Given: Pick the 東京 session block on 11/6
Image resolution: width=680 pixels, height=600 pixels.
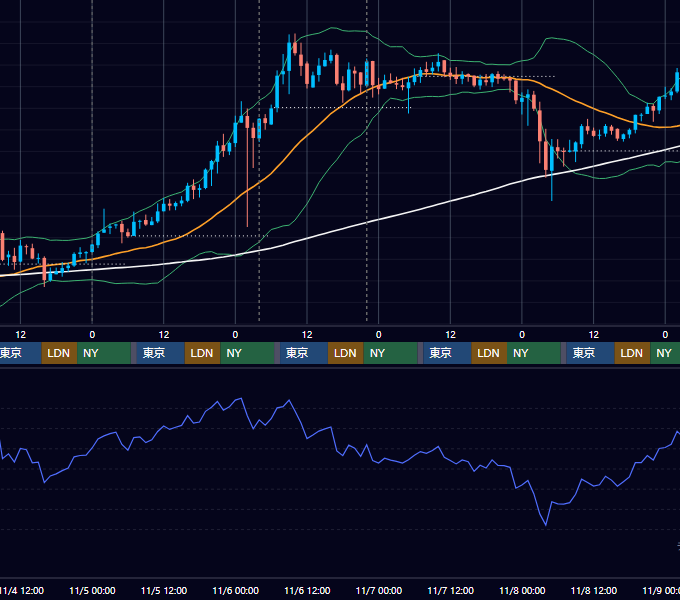Looking at the screenshot, I should click(304, 353).
